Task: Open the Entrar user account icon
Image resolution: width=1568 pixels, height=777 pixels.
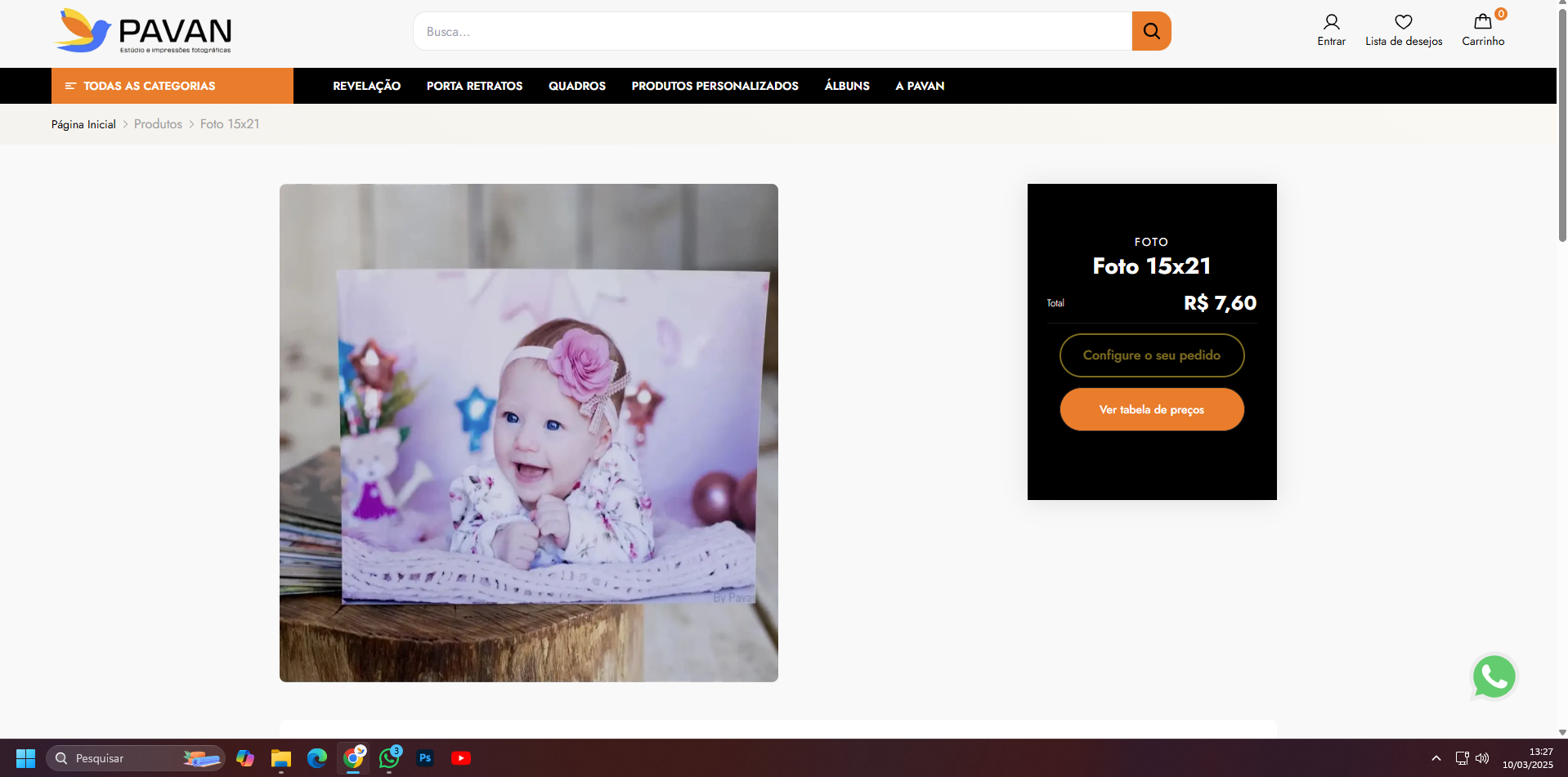Action: tap(1331, 22)
